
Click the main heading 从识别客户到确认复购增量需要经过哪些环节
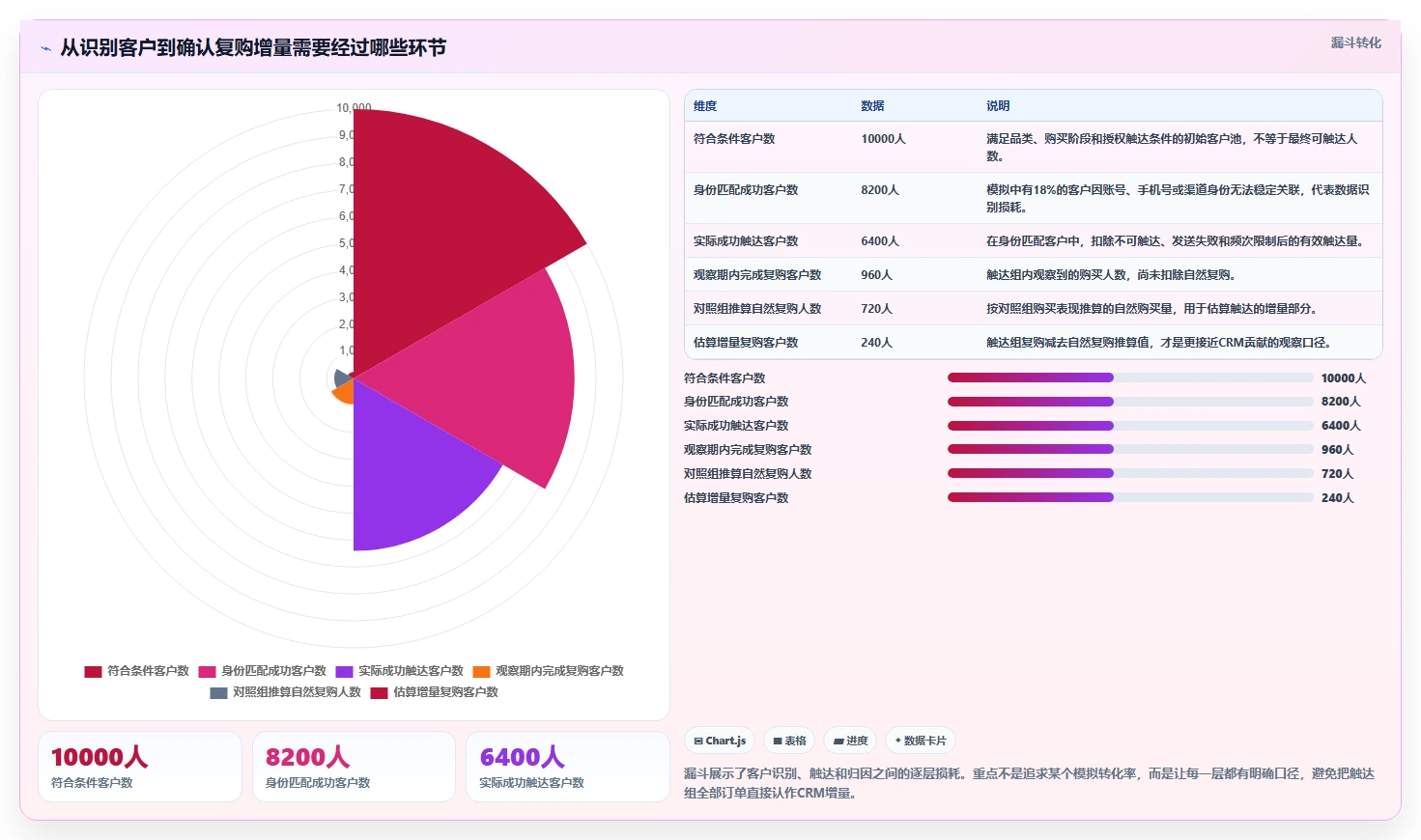click(x=253, y=48)
